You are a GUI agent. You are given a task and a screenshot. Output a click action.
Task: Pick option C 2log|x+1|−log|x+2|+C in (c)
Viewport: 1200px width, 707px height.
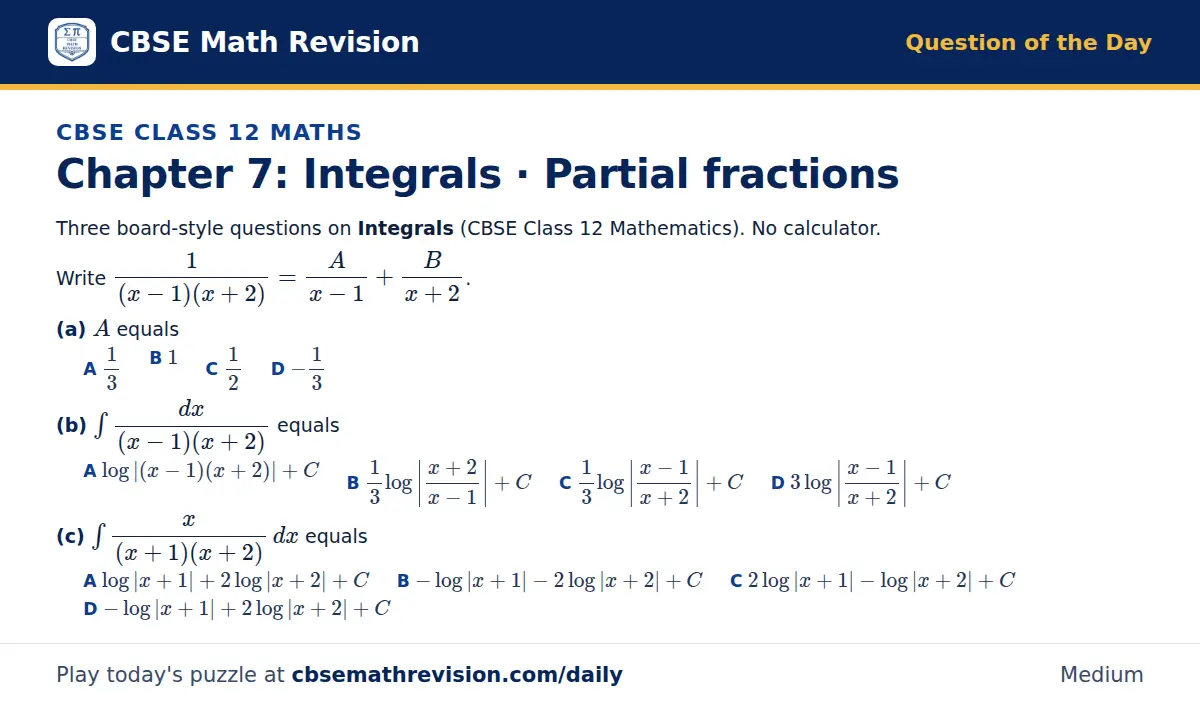[873, 581]
